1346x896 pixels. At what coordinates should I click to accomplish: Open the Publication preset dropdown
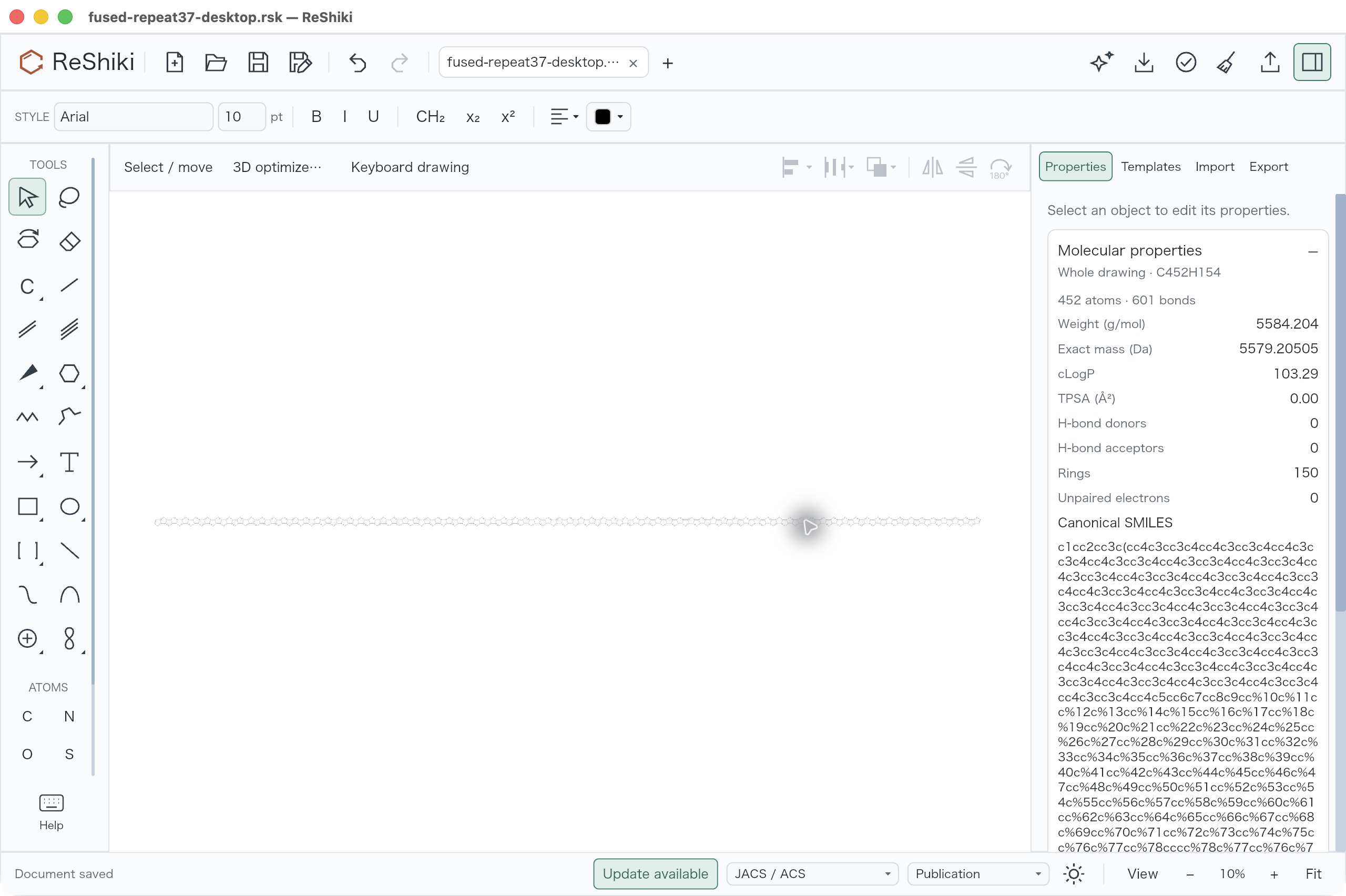click(x=978, y=874)
